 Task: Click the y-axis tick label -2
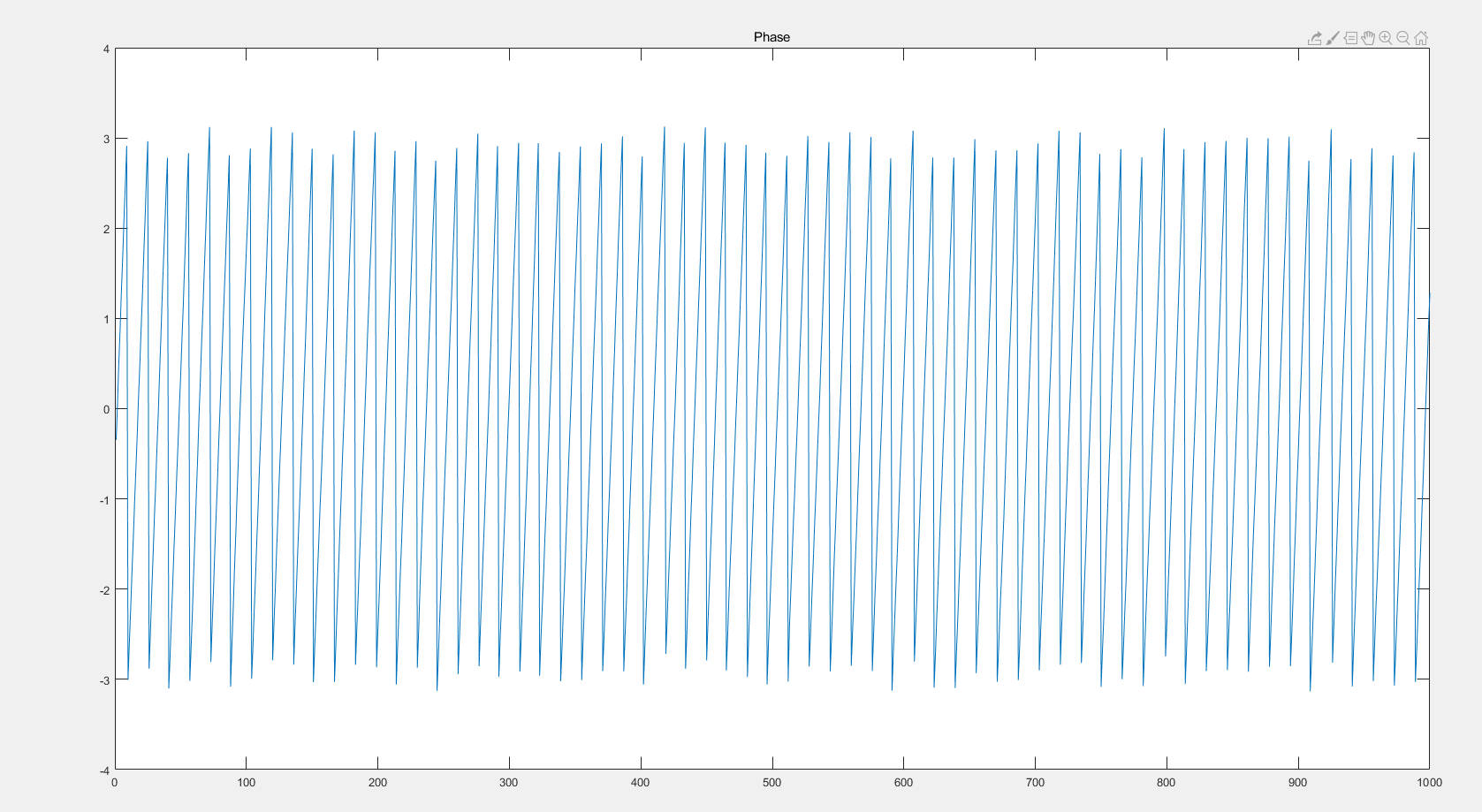tap(105, 590)
